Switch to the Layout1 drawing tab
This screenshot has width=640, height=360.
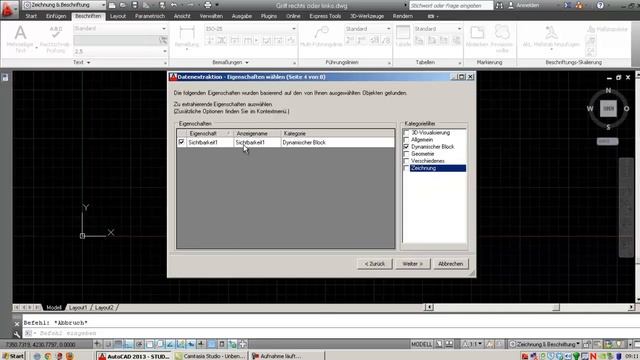[x=78, y=307]
